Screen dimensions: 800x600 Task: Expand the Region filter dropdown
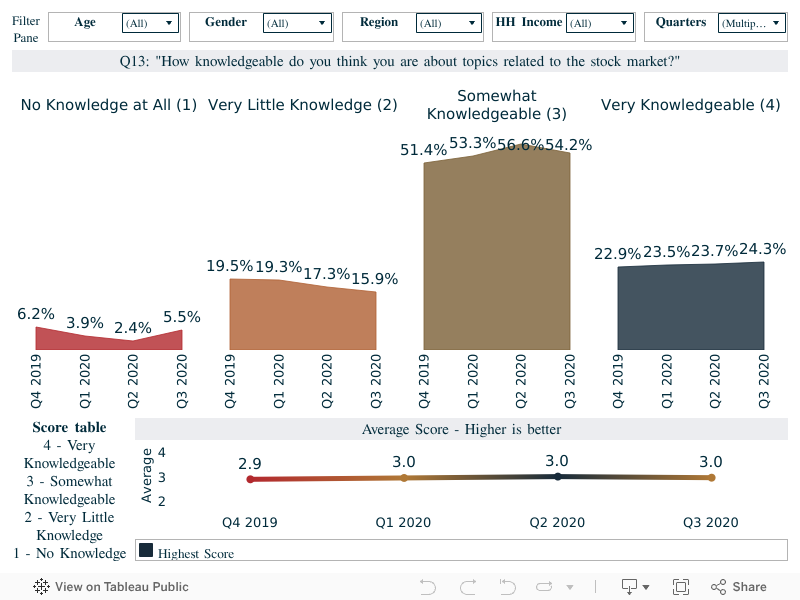(447, 23)
